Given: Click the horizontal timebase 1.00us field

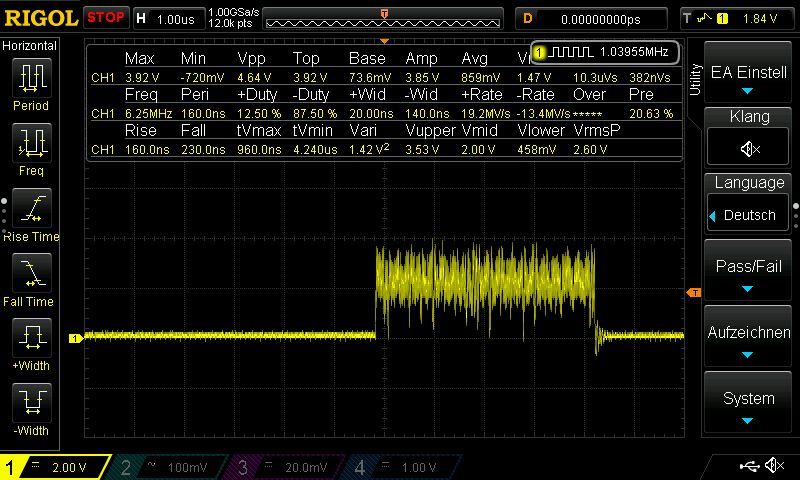Looking at the screenshot, I should coord(168,18).
